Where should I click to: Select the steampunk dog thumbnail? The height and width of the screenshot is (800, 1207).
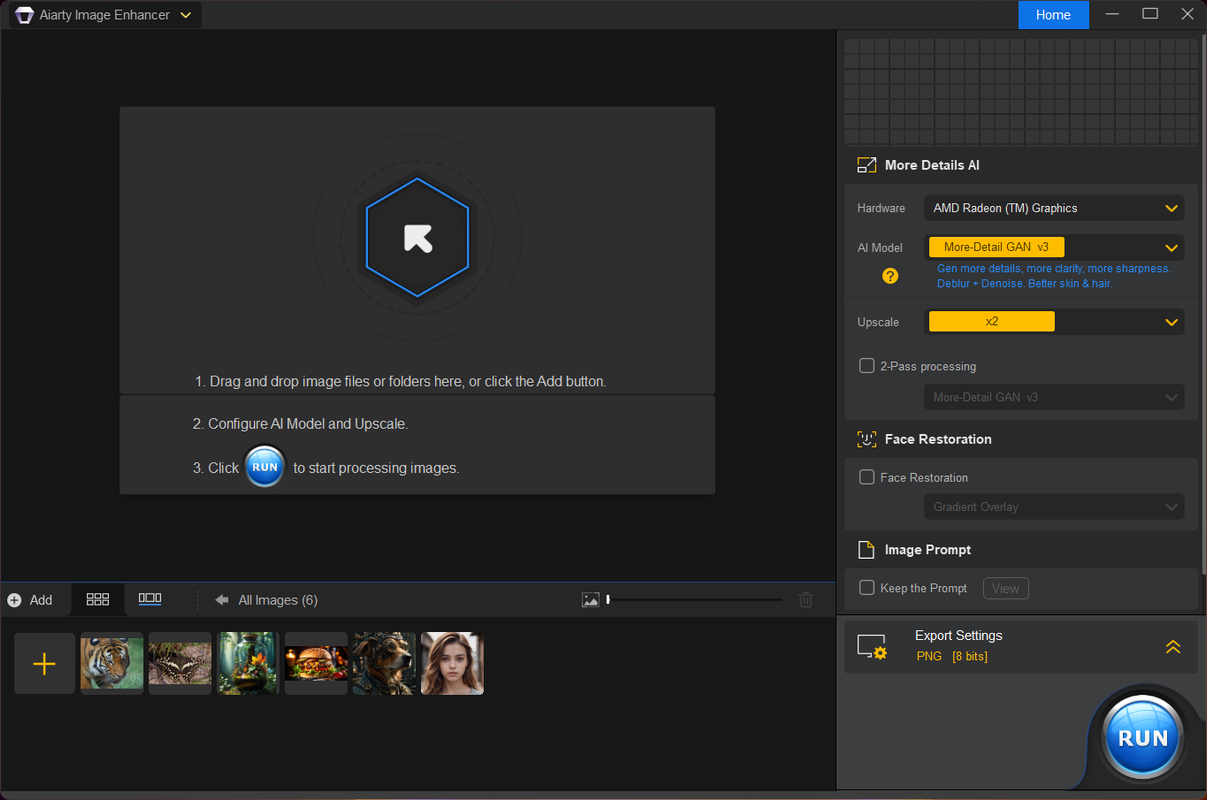click(x=384, y=663)
